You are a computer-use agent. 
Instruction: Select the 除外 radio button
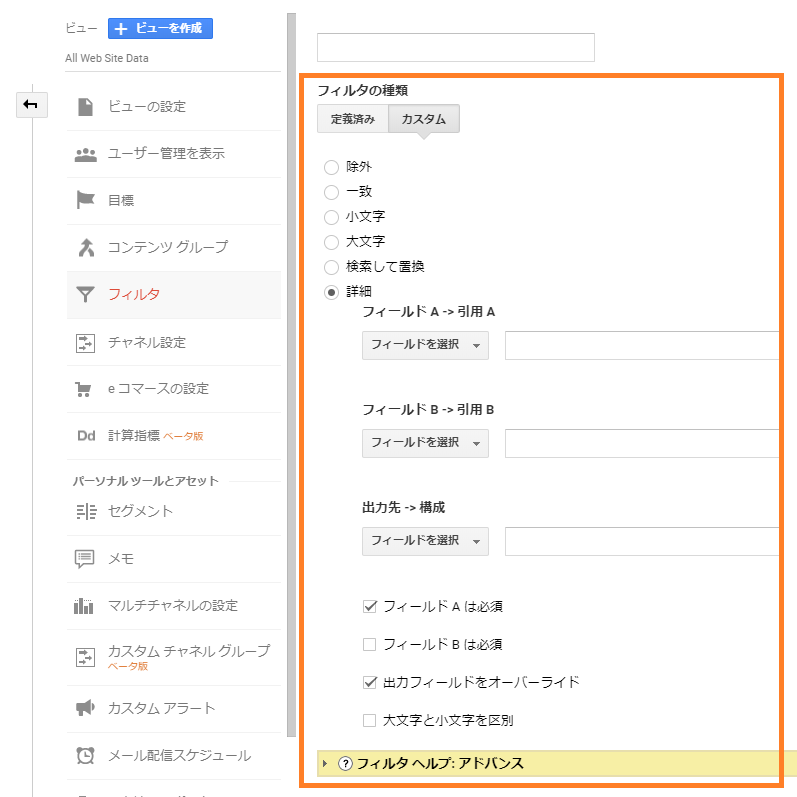click(x=331, y=167)
